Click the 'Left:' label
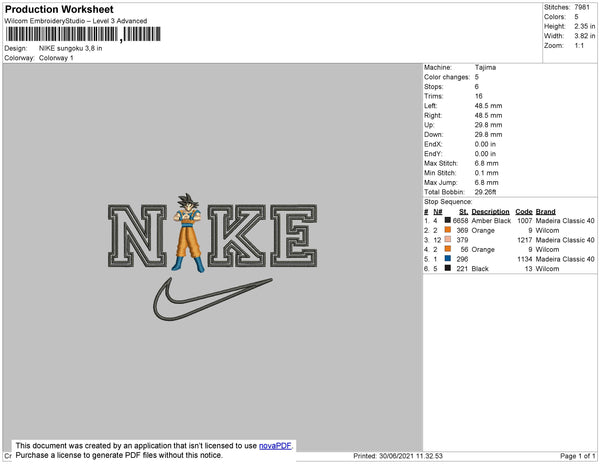The image size is (600, 464). click(x=430, y=106)
